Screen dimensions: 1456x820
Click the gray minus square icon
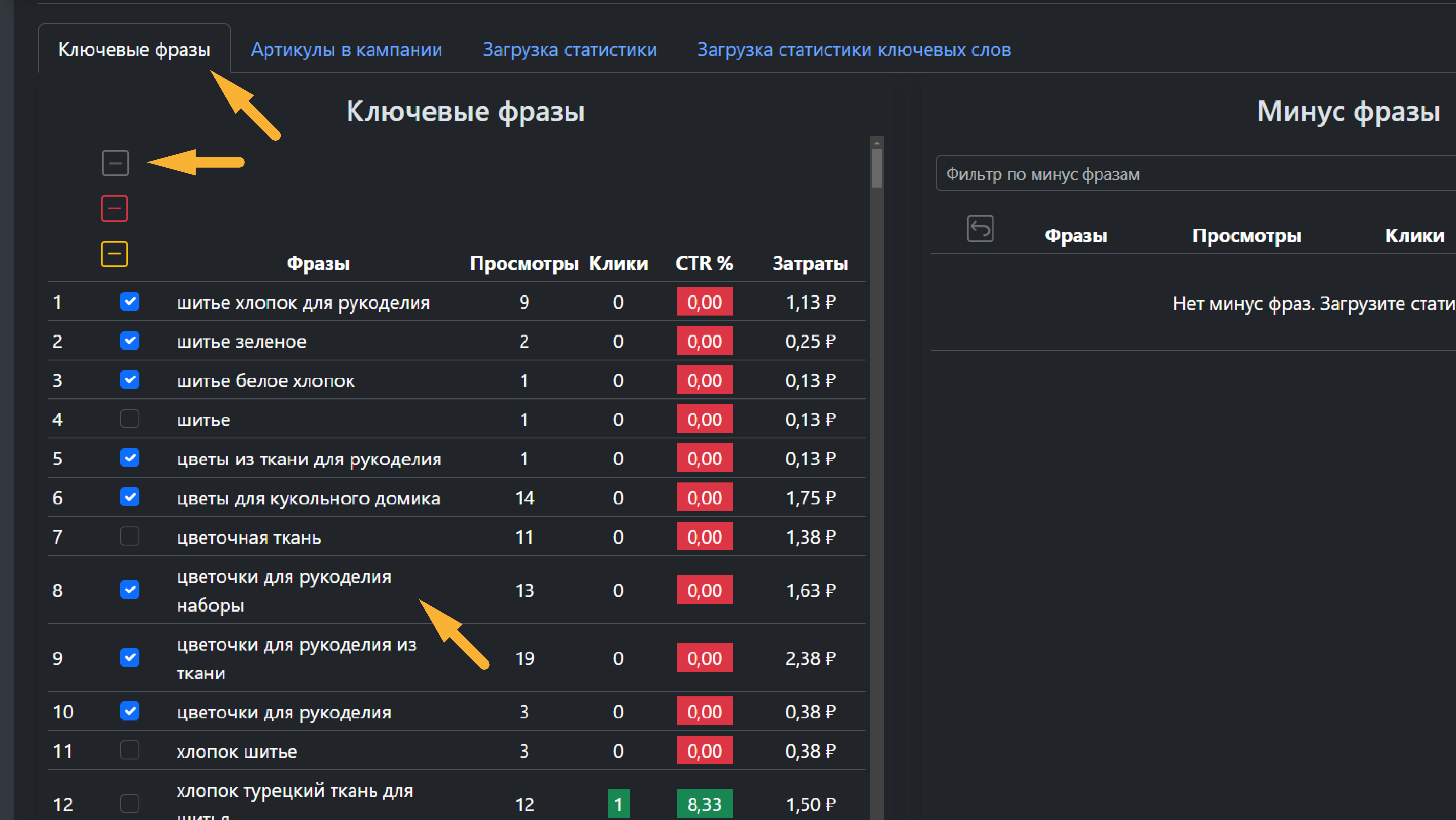[115, 163]
